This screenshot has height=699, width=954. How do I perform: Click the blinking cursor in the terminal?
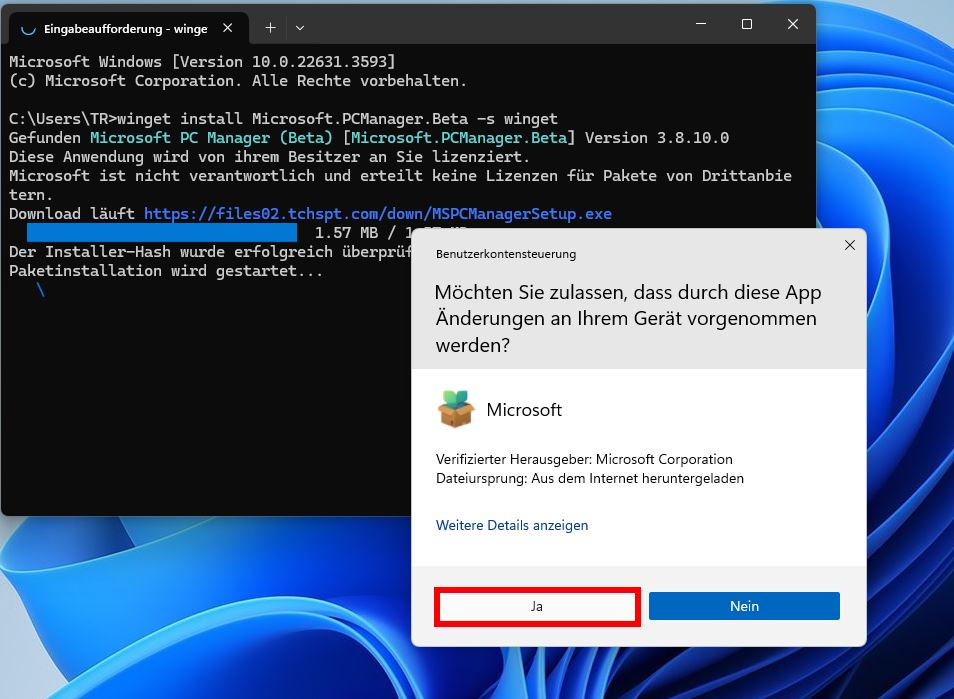click(38, 290)
